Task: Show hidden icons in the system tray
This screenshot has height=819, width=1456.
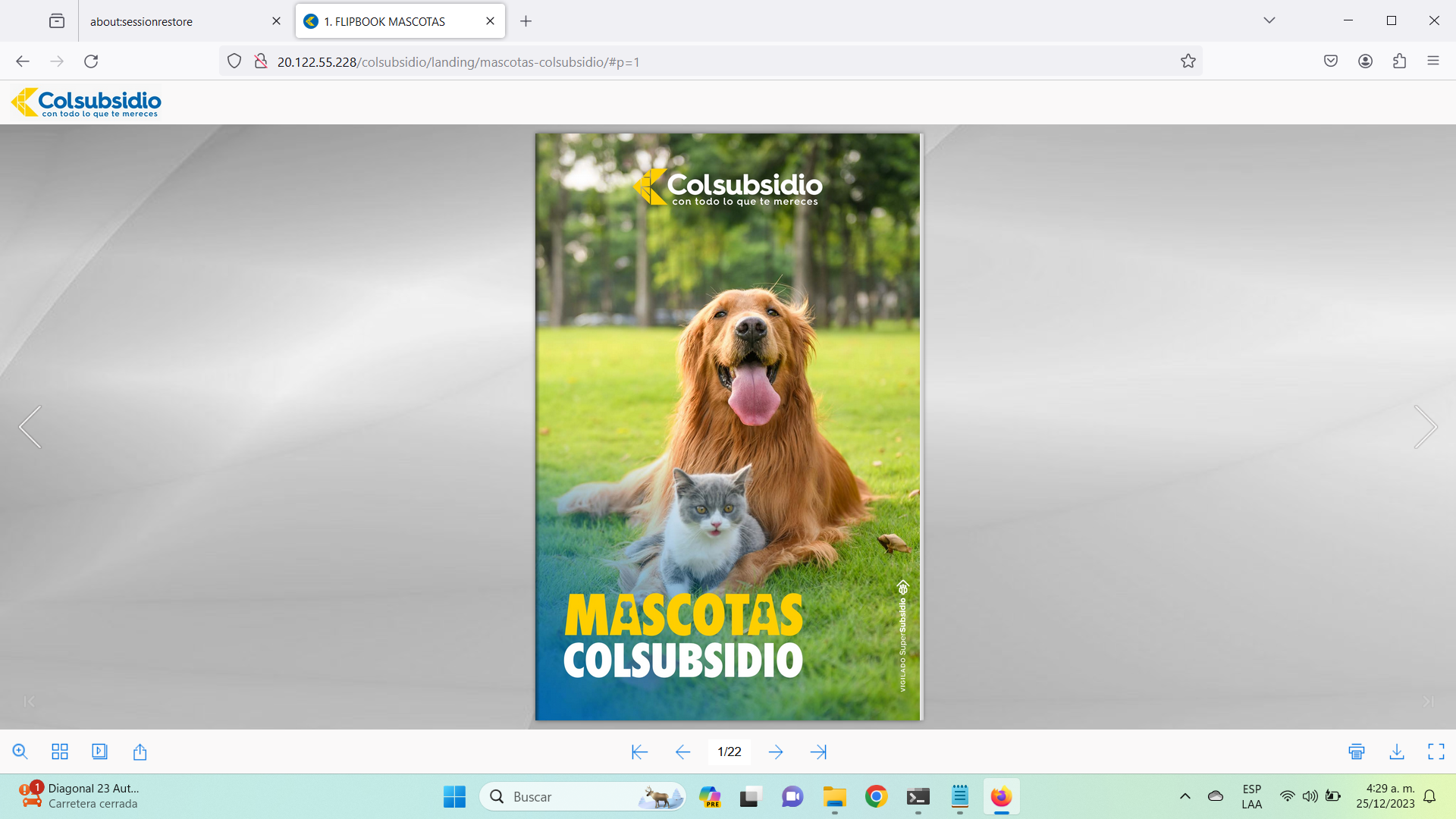Action: [x=1185, y=796]
